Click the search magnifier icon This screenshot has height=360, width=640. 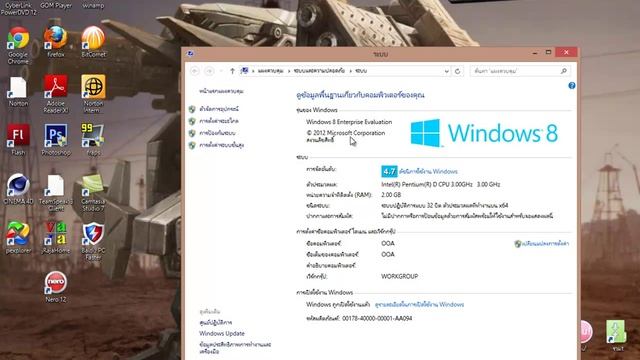point(564,71)
